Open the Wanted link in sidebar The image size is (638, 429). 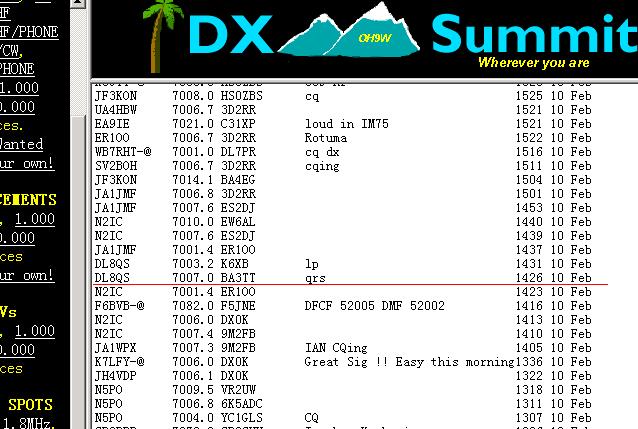22,144
